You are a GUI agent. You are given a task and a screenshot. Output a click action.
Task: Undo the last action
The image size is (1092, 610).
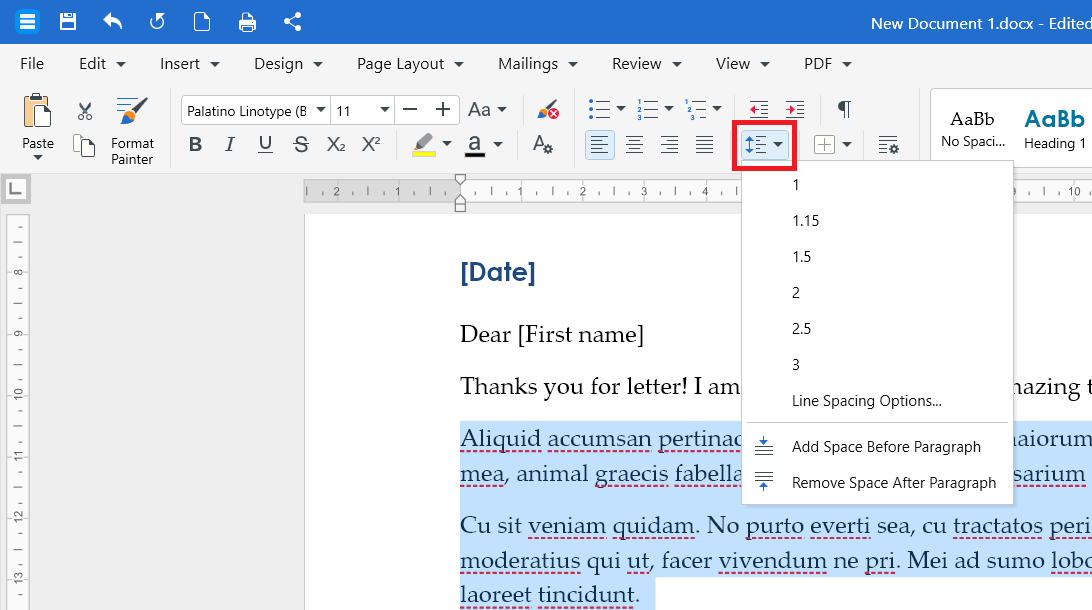pos(113,22)
